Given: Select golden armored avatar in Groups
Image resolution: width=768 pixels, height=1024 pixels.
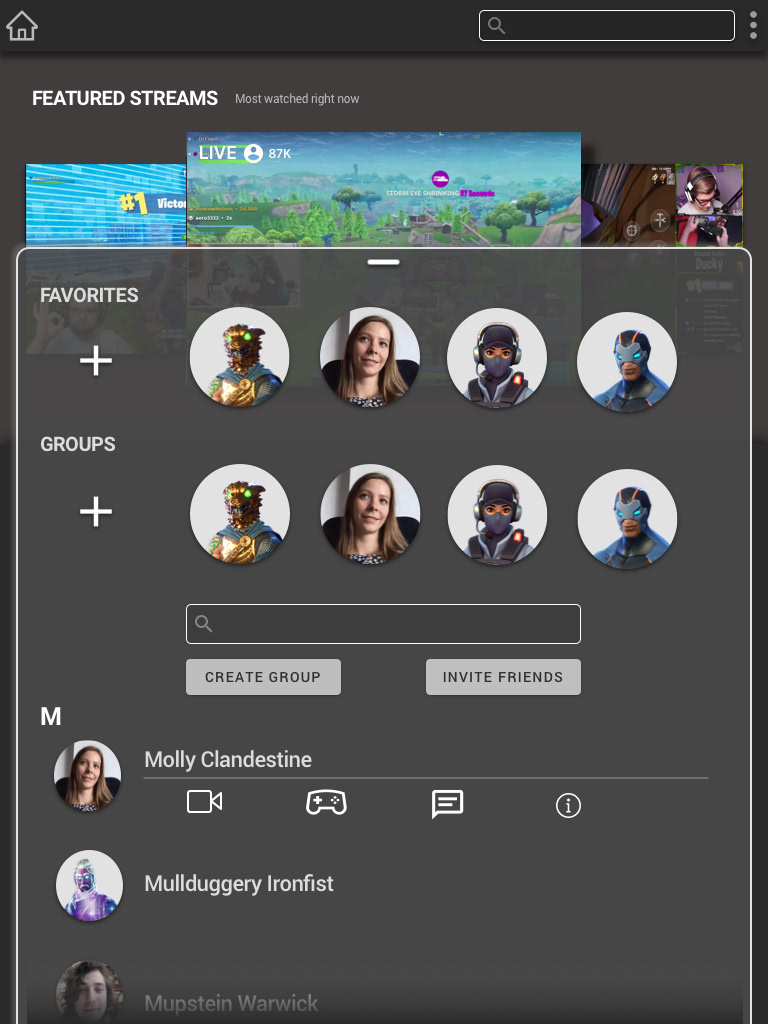Looking at the screenshot, I should (x=240, y=514).
